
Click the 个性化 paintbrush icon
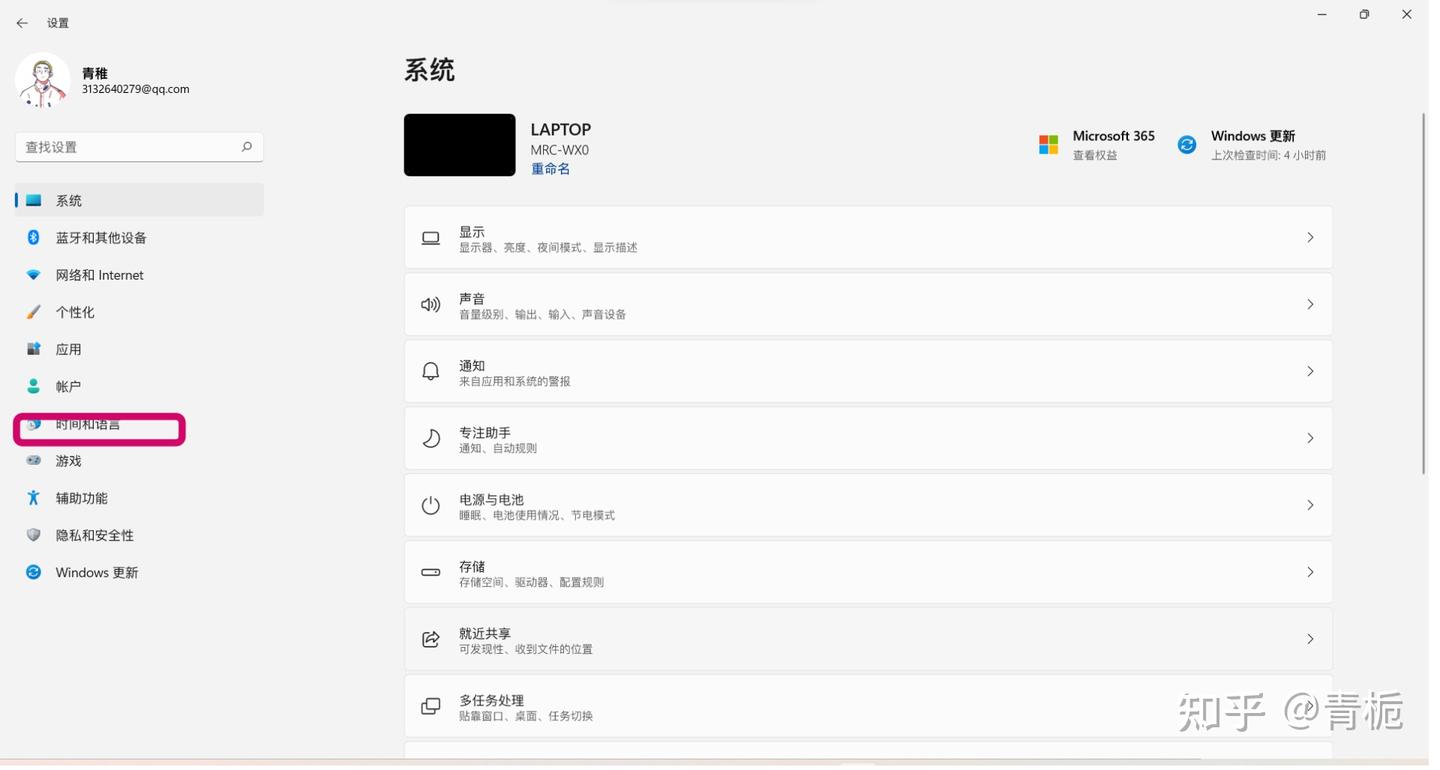33,311
